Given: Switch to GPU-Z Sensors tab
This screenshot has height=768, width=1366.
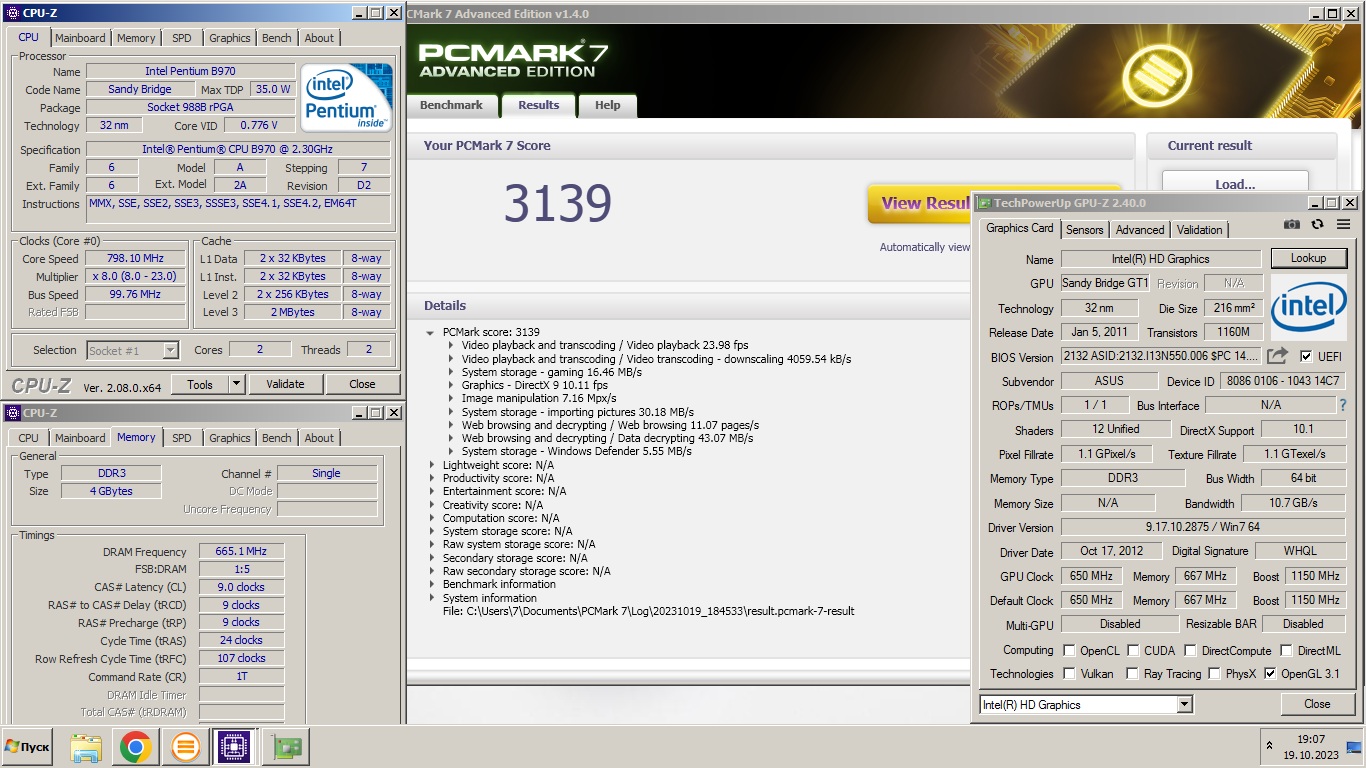Looking at the screenshot, I should pos(1084,229).
